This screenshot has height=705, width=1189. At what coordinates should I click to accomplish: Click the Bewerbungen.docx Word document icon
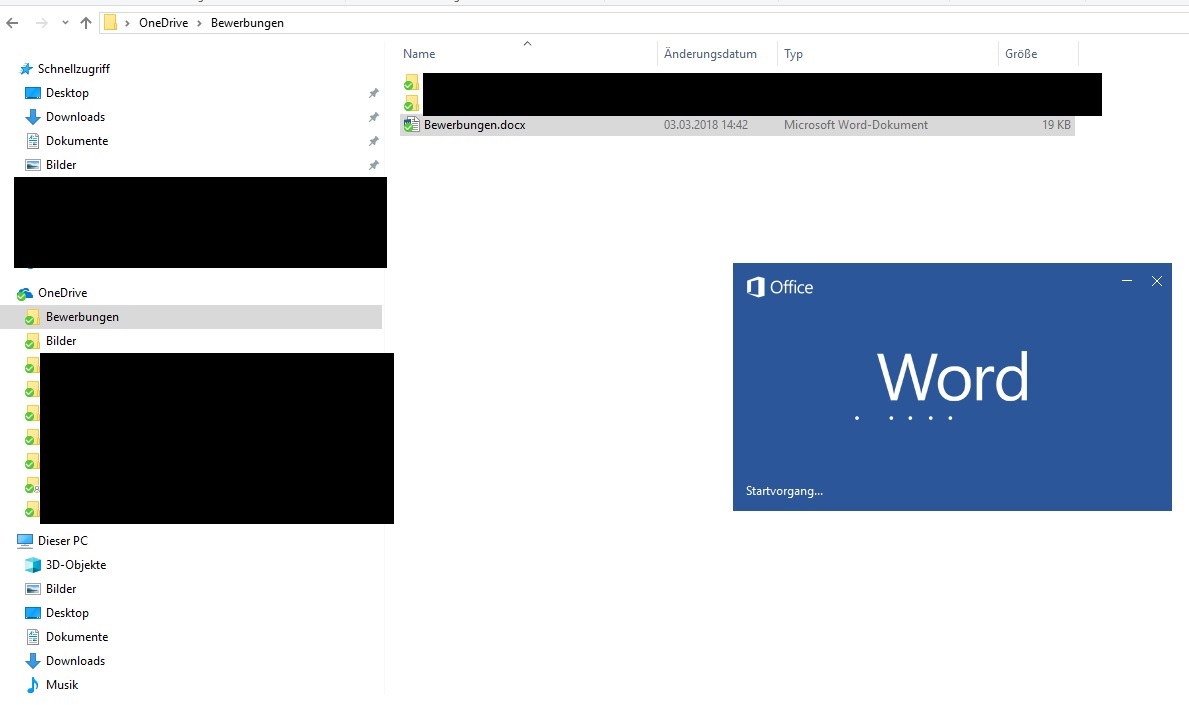(411, 125)
